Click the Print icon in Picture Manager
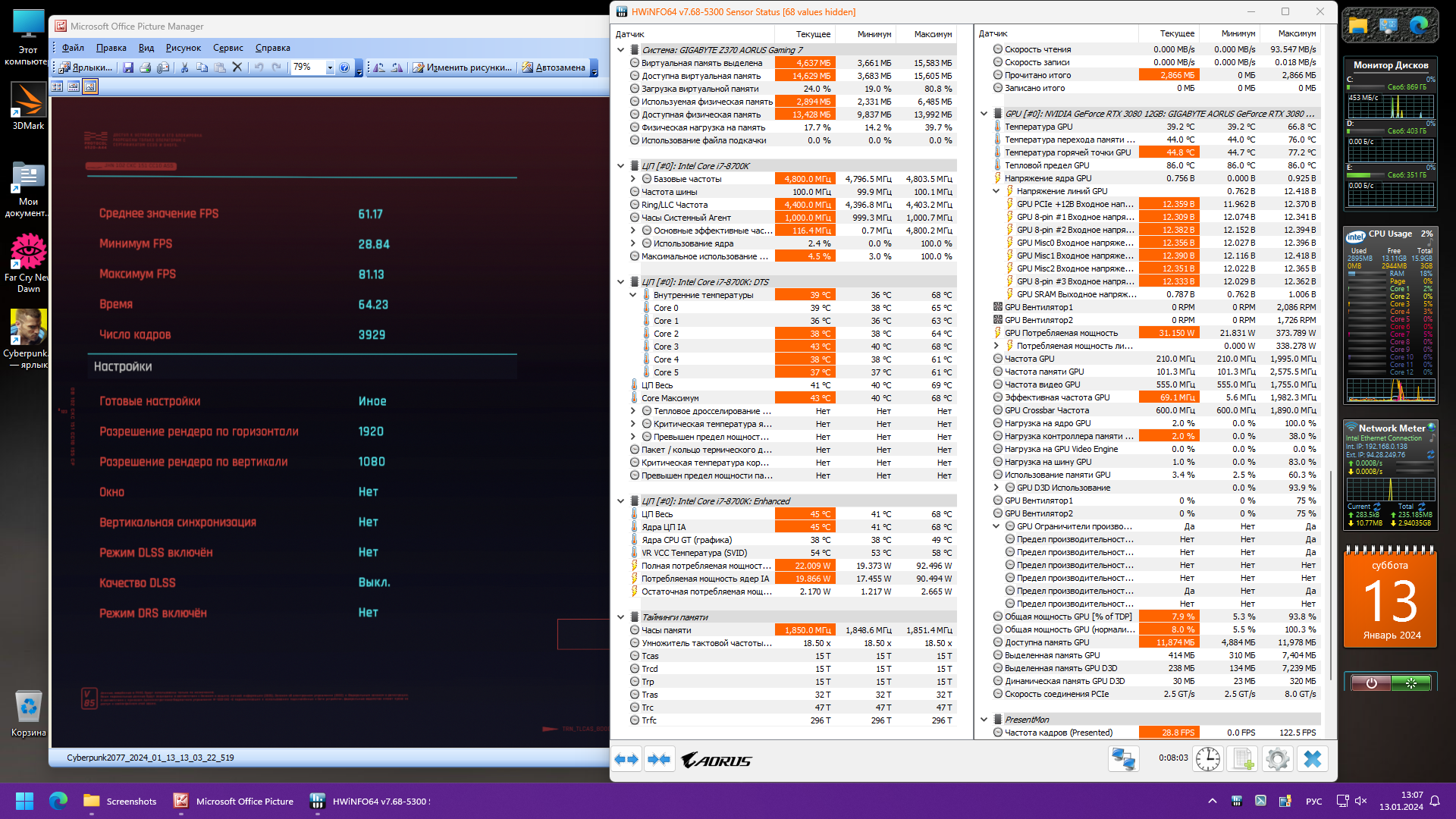Image resolution: width=1456 pixels, height=819 pixels. (146, 67)
